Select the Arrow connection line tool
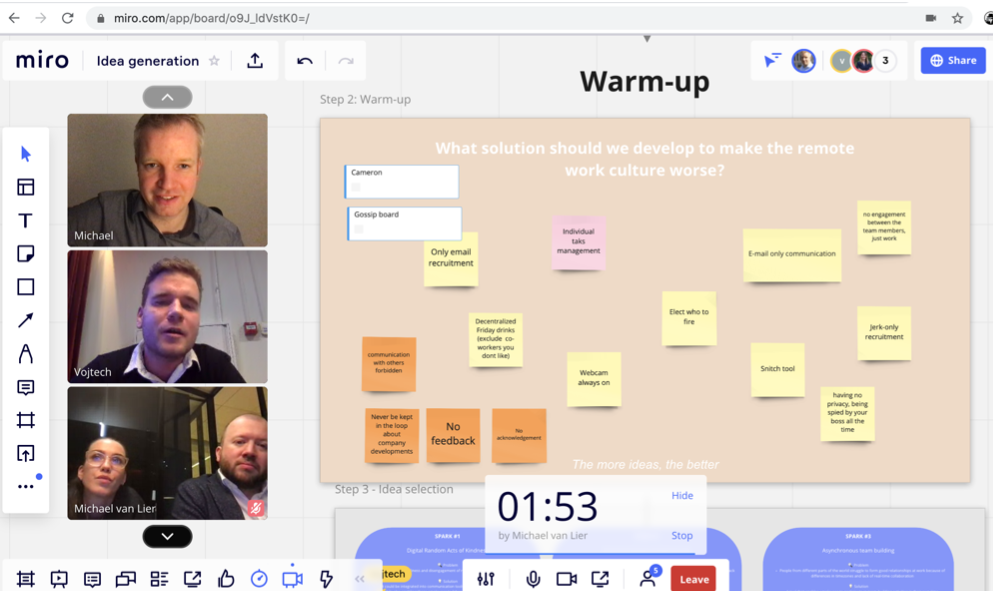The width and height of the screenshot is (994, 594). pos(25,320)
